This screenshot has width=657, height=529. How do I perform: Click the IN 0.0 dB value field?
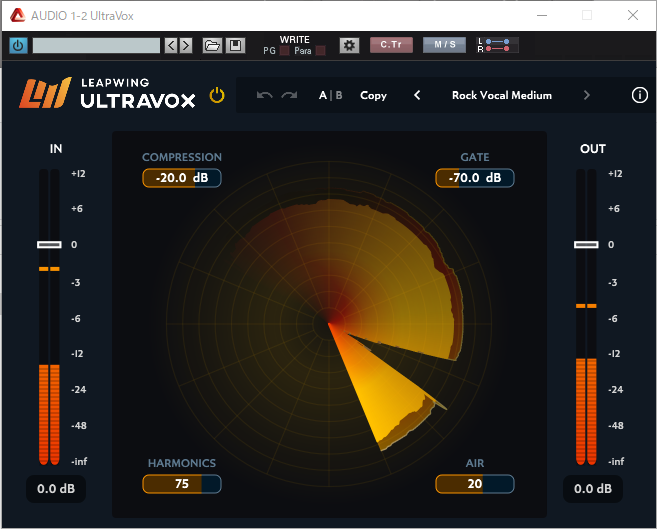coord(56,489)
